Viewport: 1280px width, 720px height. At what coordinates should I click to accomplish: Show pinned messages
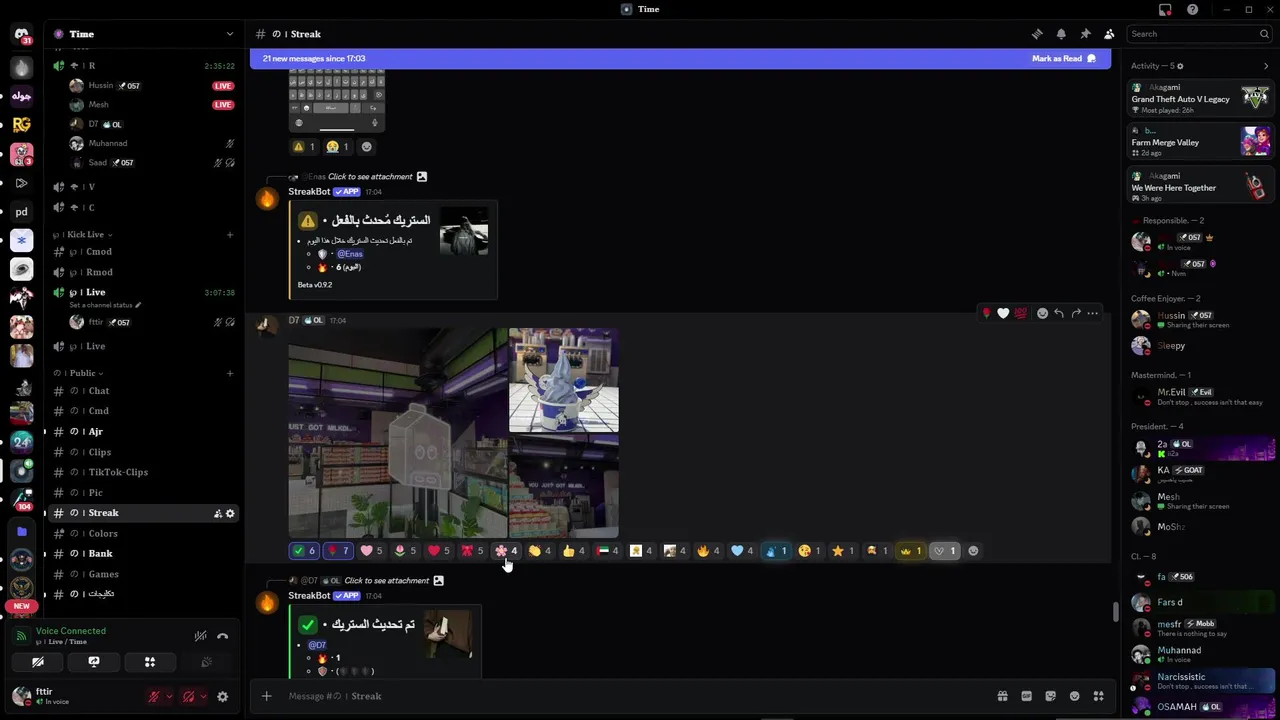1085,34
